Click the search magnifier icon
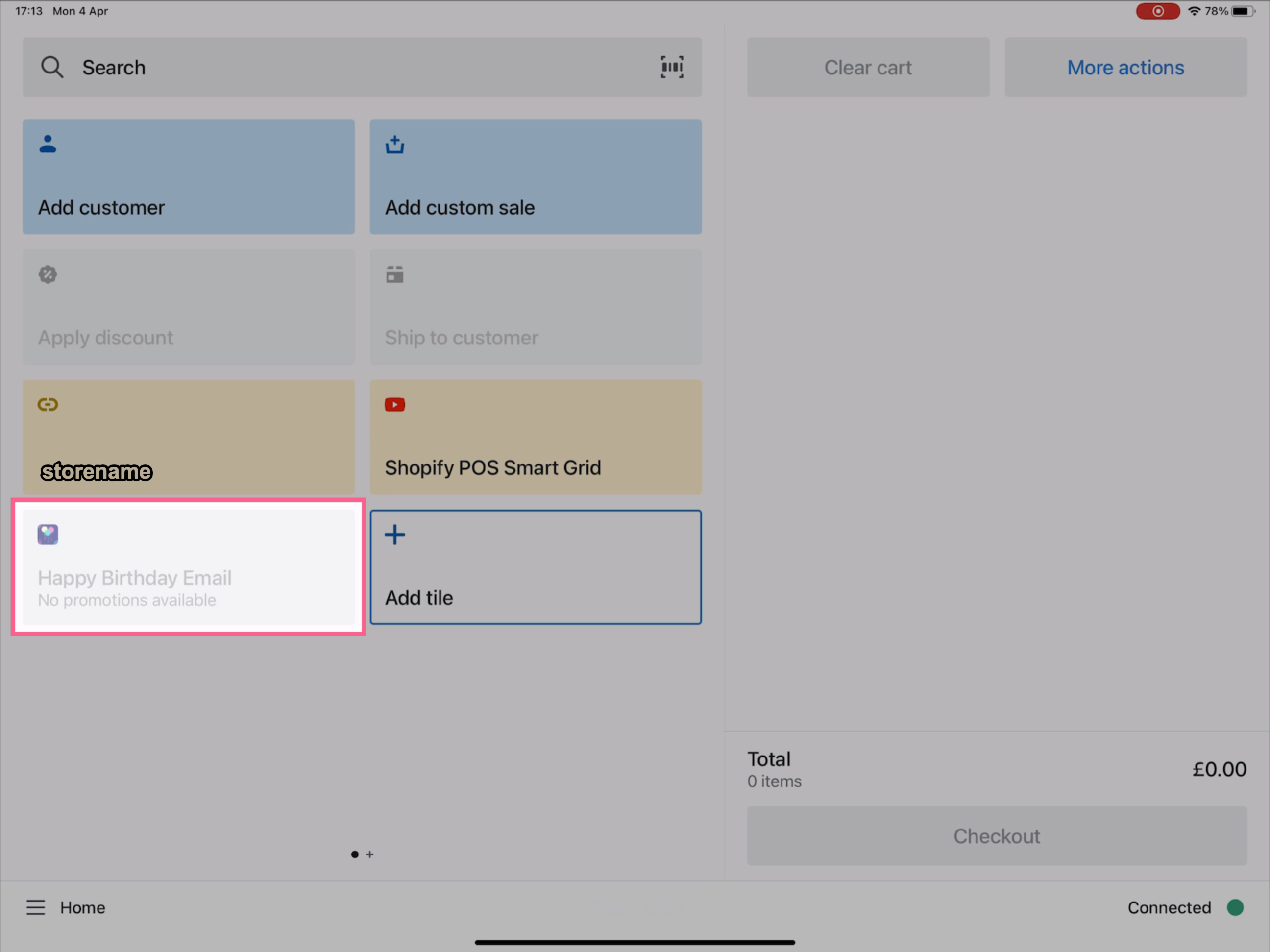This screenshot has height=952, width=1270. pos(51,67)
